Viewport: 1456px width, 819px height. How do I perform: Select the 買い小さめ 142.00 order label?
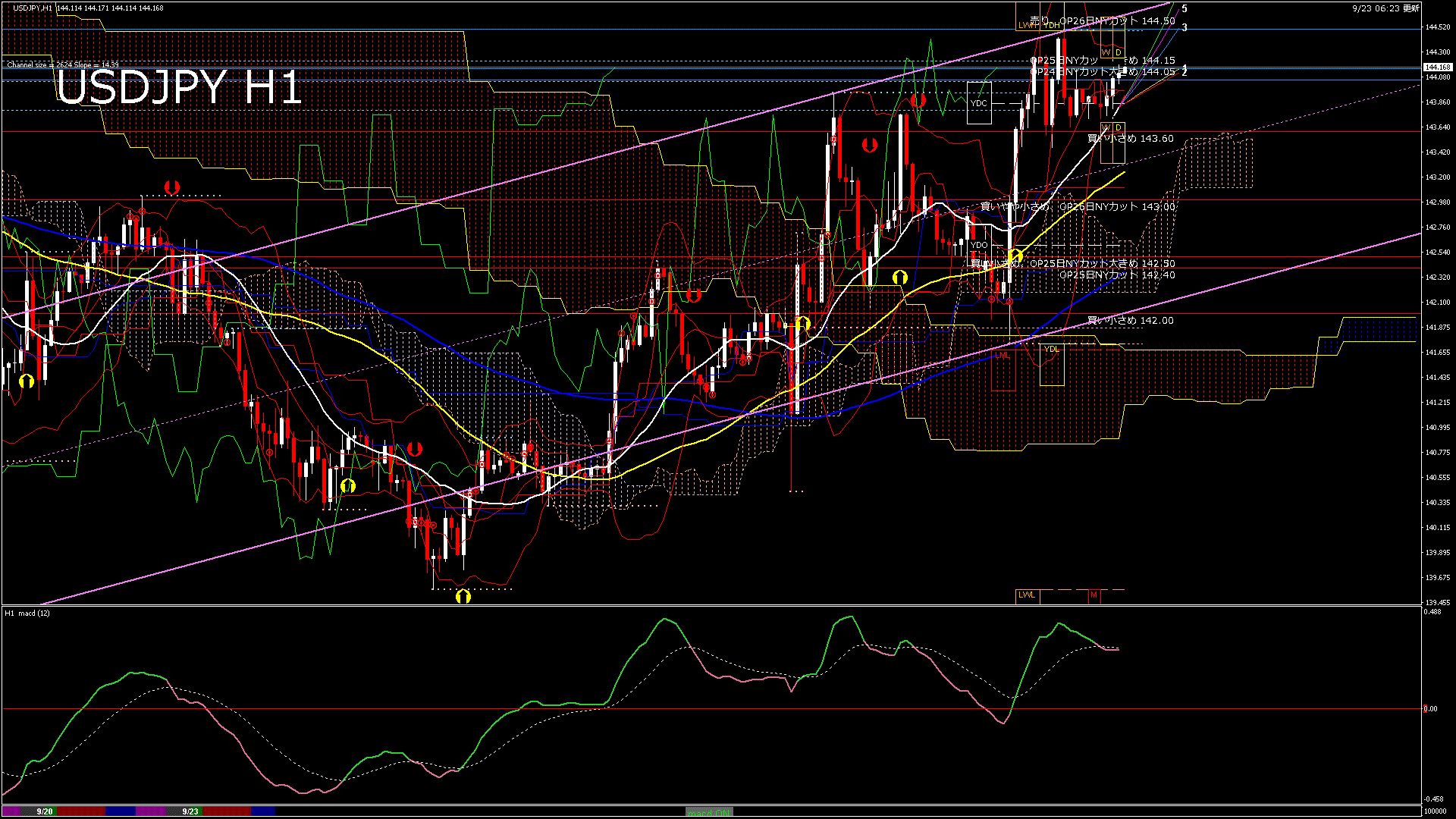1130,321
